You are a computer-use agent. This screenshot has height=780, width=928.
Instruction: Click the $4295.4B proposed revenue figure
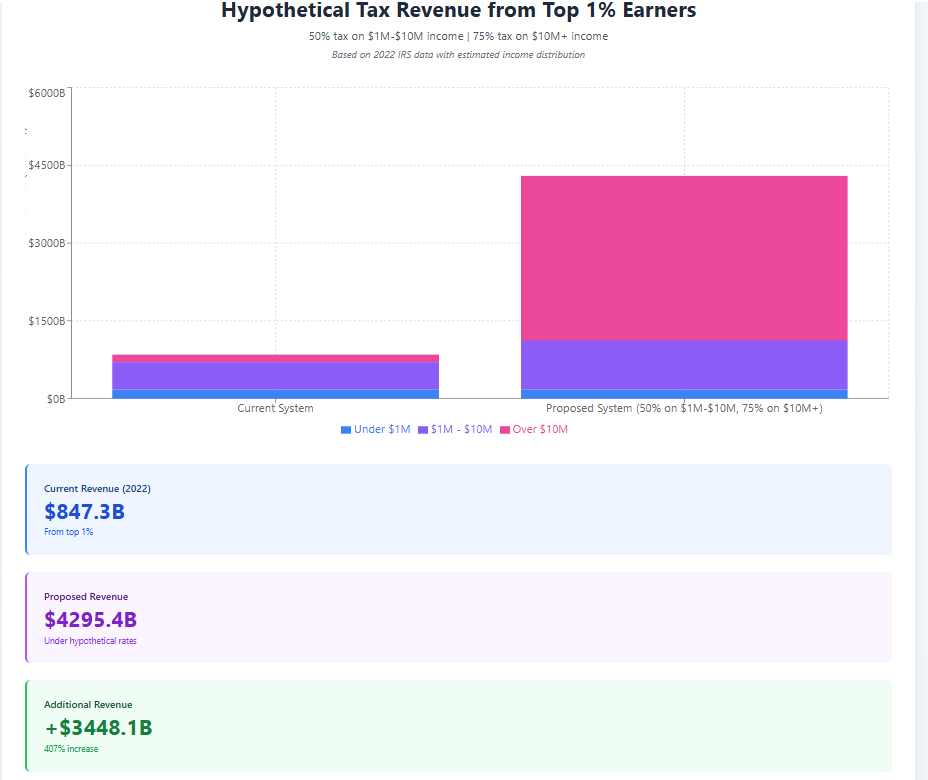point(90,620)
